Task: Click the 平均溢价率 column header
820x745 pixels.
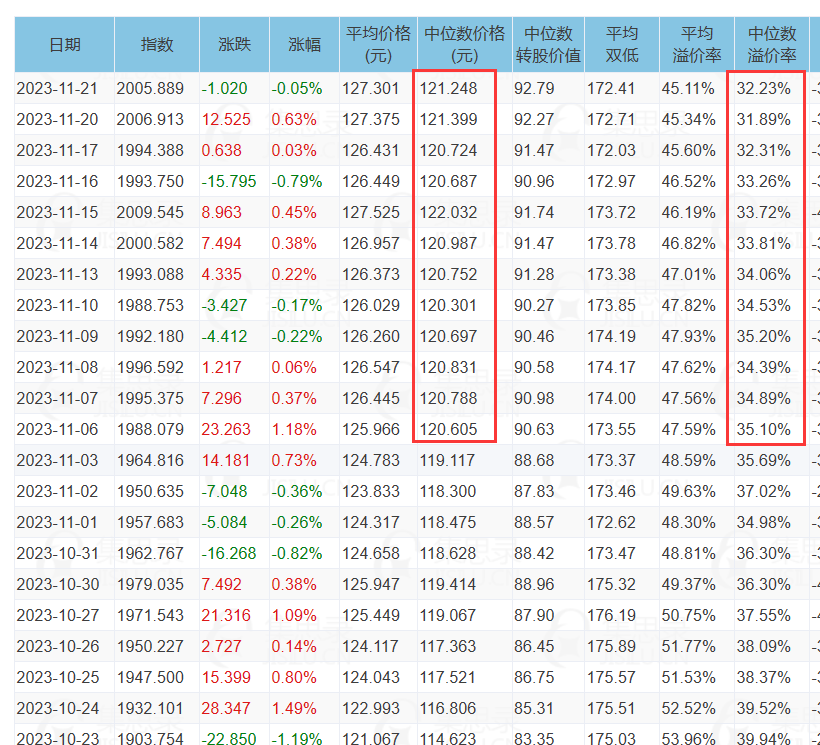Action: pyautogui.click(x=697, y=44)
